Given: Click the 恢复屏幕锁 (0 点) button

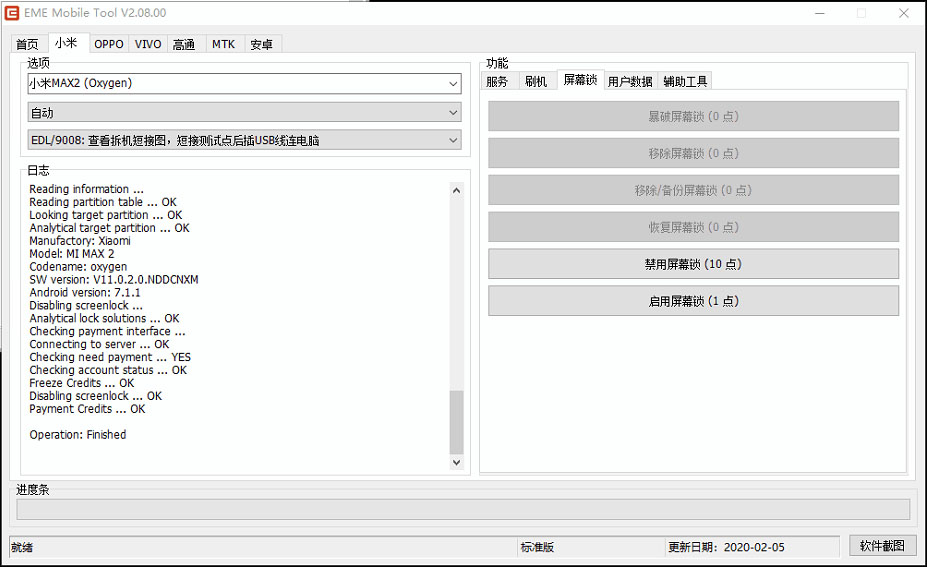Looking at the screenshot, I should coord(693,228).
